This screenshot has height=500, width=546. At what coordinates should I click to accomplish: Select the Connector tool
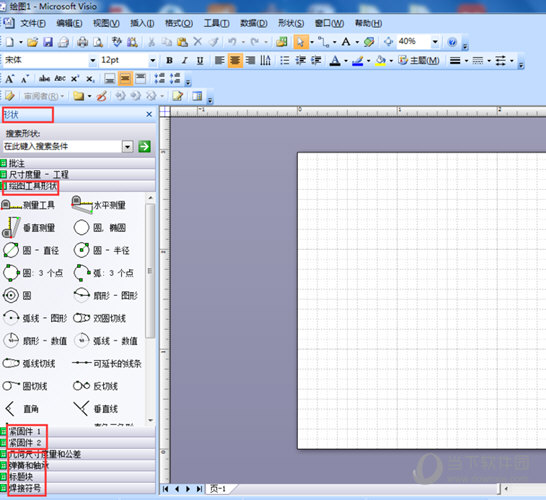point(324,42)
